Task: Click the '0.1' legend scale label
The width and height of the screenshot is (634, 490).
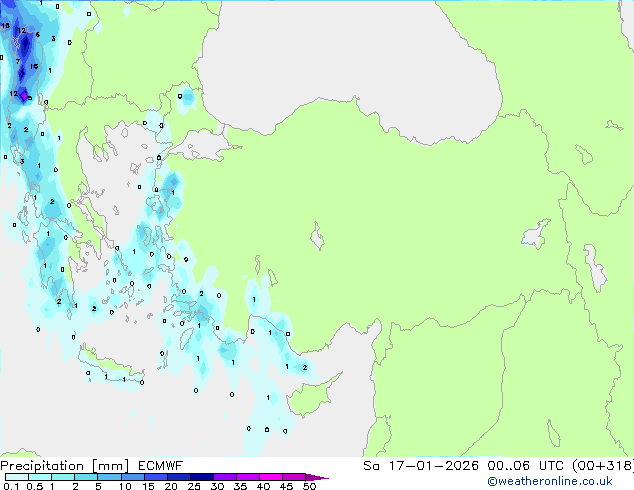Action: 11,486
